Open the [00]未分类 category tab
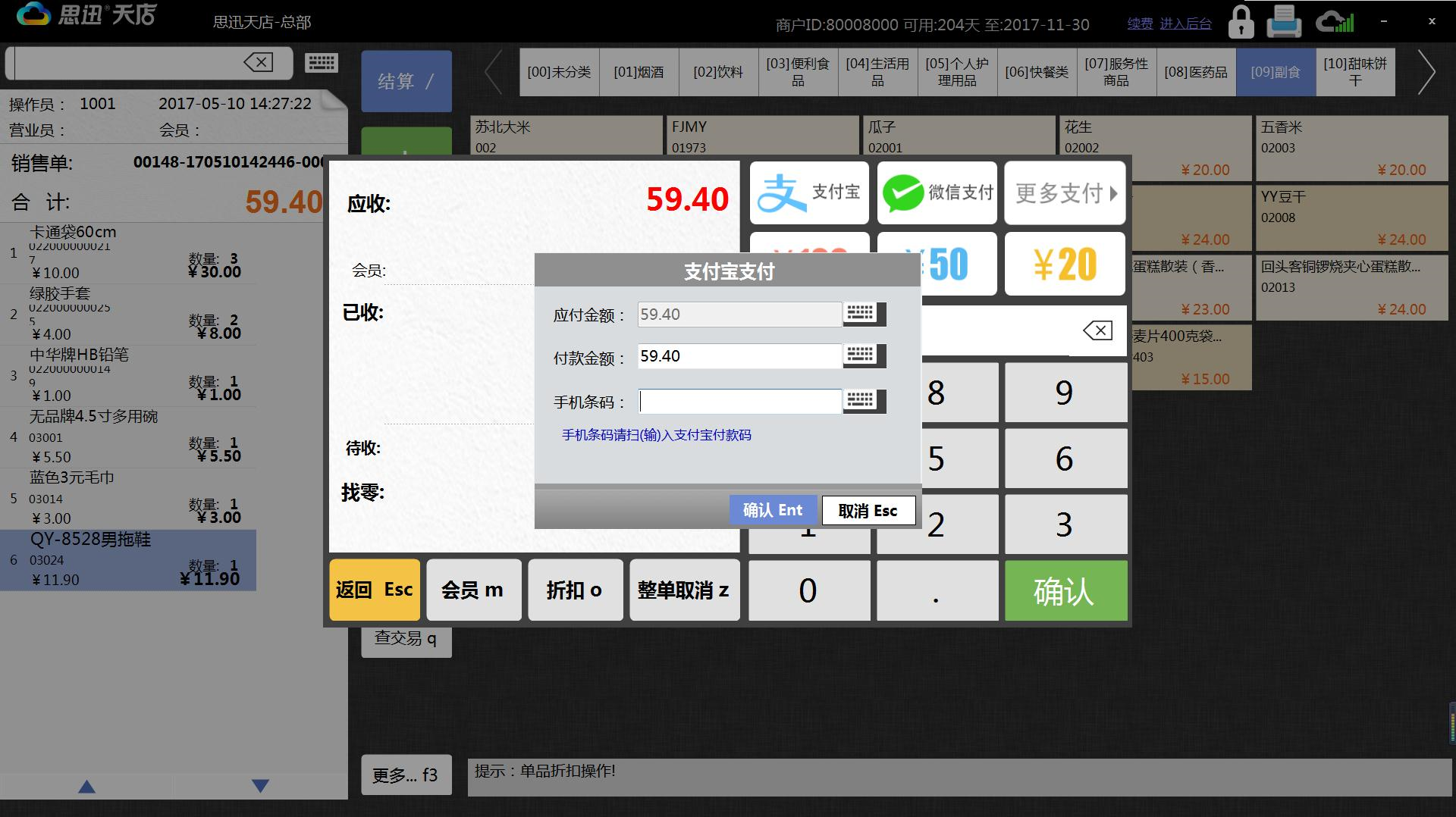The height and width of the screenshot is (817, 1456). point(559,72)
